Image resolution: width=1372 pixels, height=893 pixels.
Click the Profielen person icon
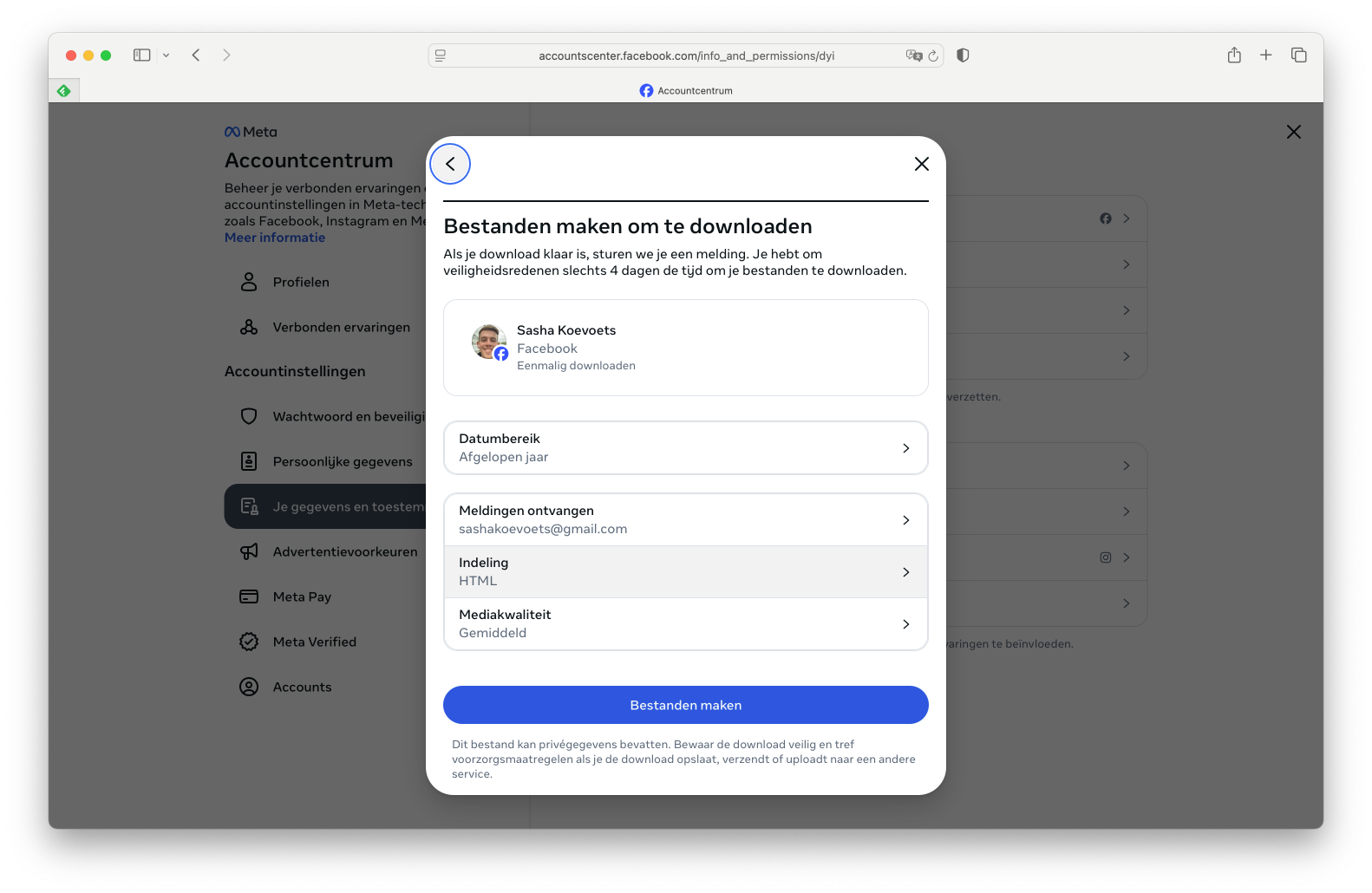249,282
